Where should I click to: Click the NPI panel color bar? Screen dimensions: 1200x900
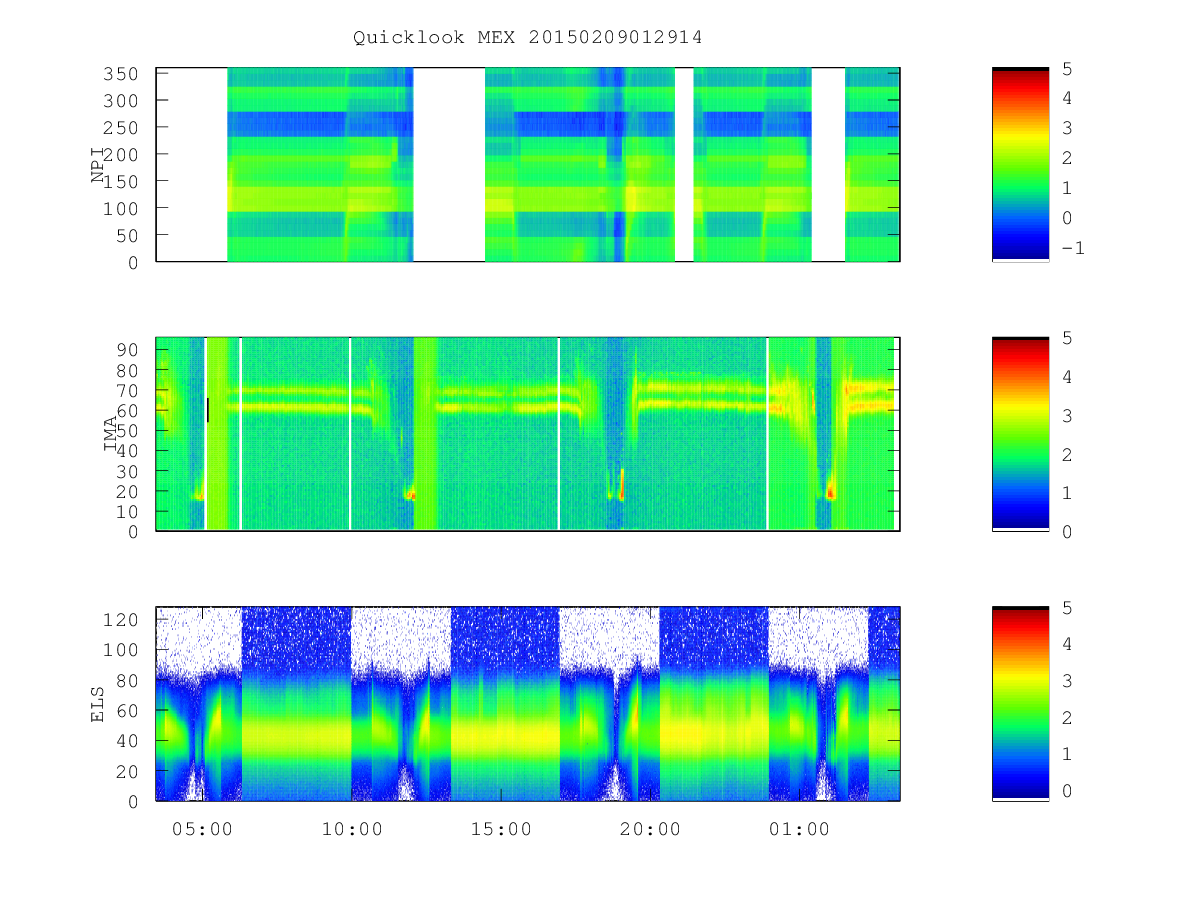[1020, 165]
